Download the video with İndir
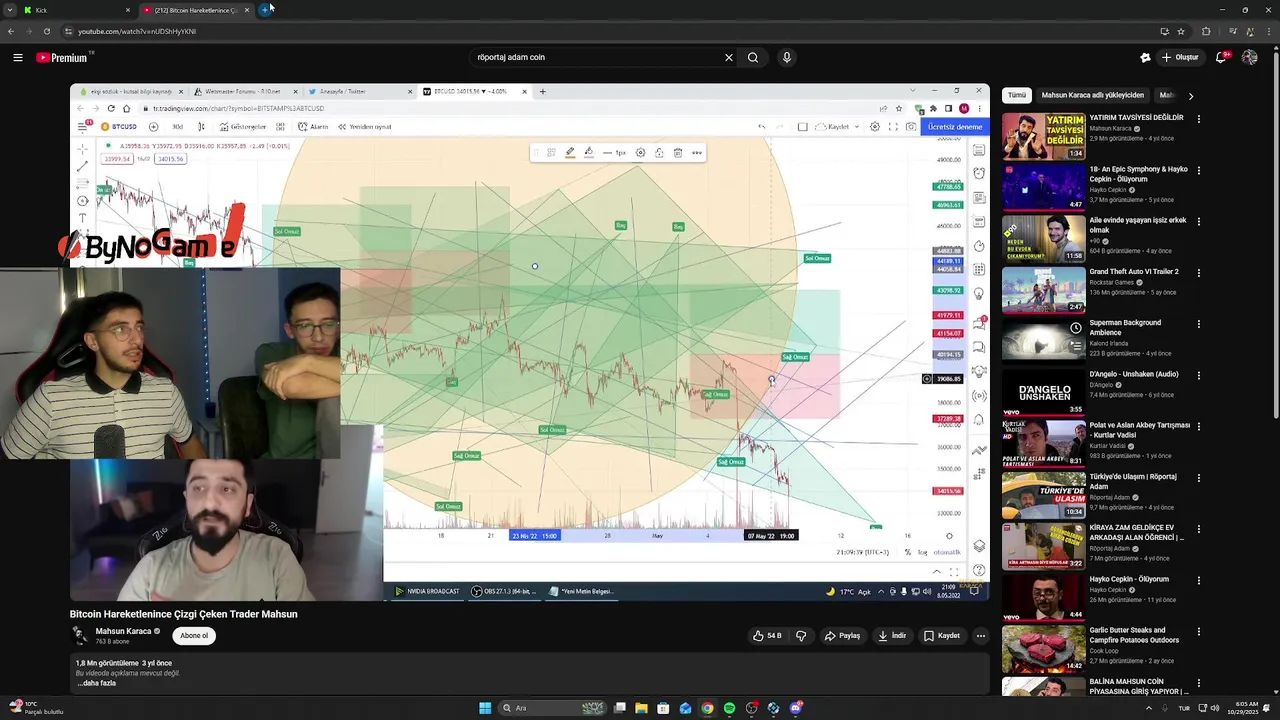The image size is (1280, 720). [x=892, y=636]
